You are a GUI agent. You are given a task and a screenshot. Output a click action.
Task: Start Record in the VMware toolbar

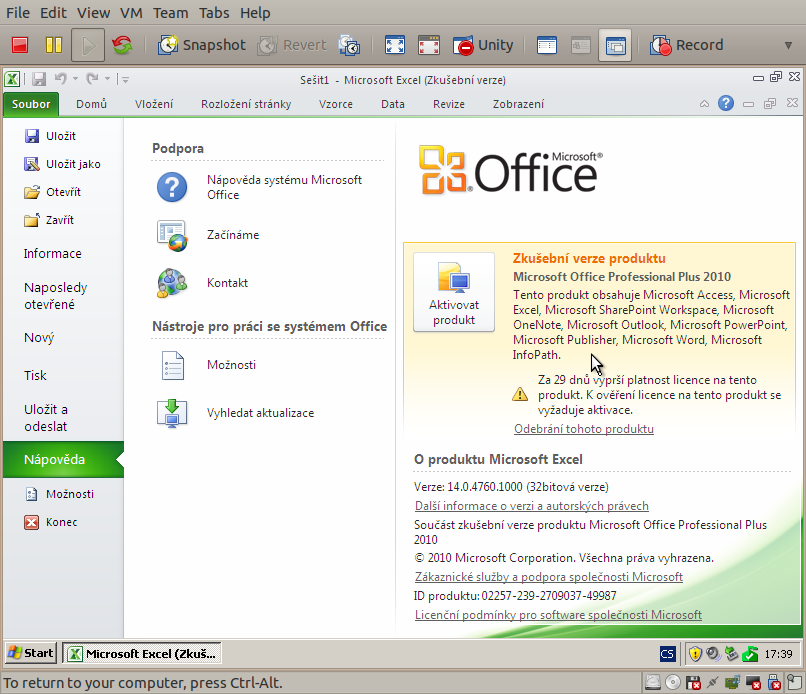point(686,45)
